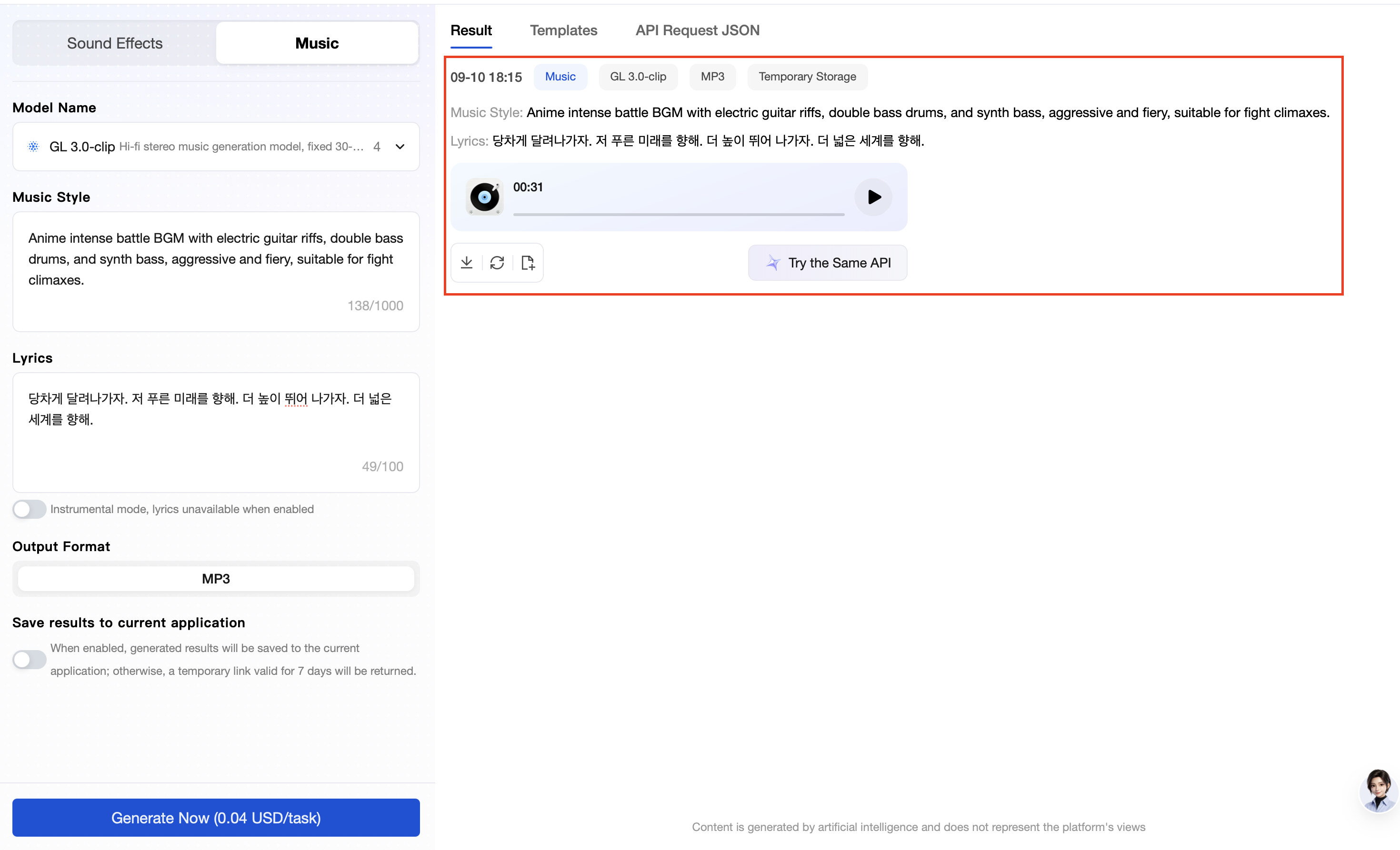Click the 09-10 18:15 timestamp

(486, 77)
